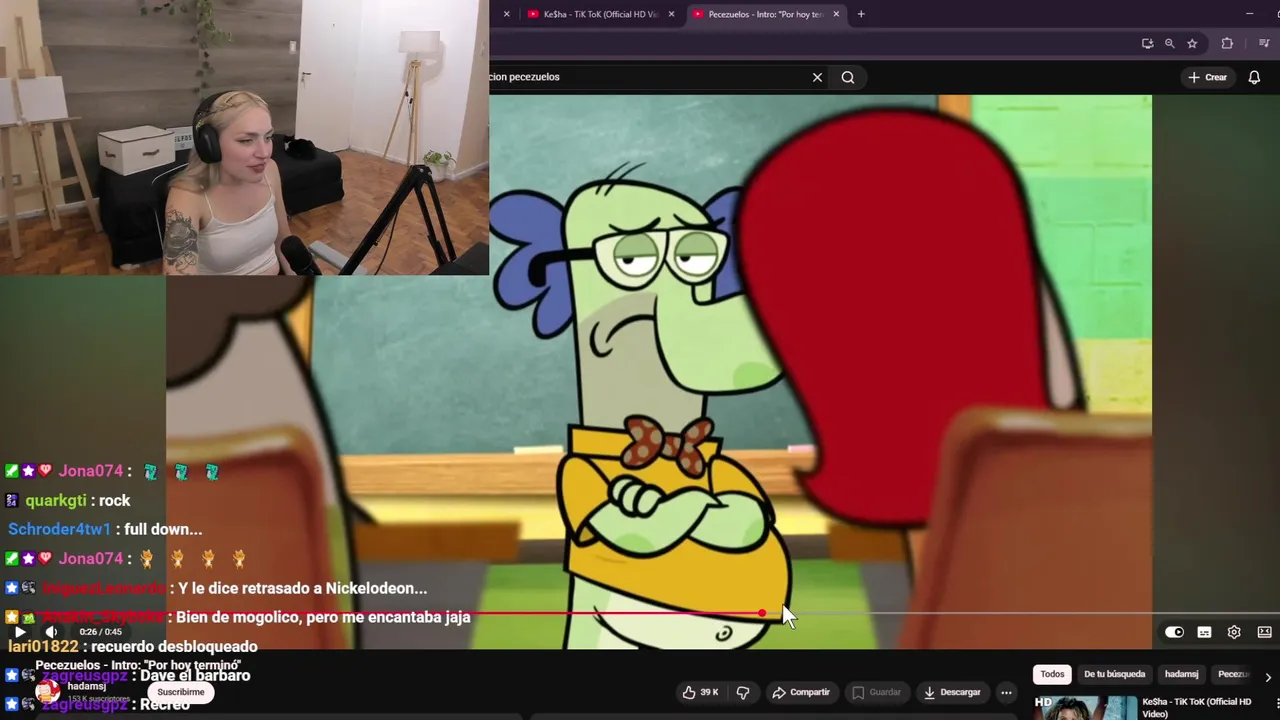The image size is (1280, 720).
Task: Close the Ke$ha TiK ToK tab
Action: (671, 14)
